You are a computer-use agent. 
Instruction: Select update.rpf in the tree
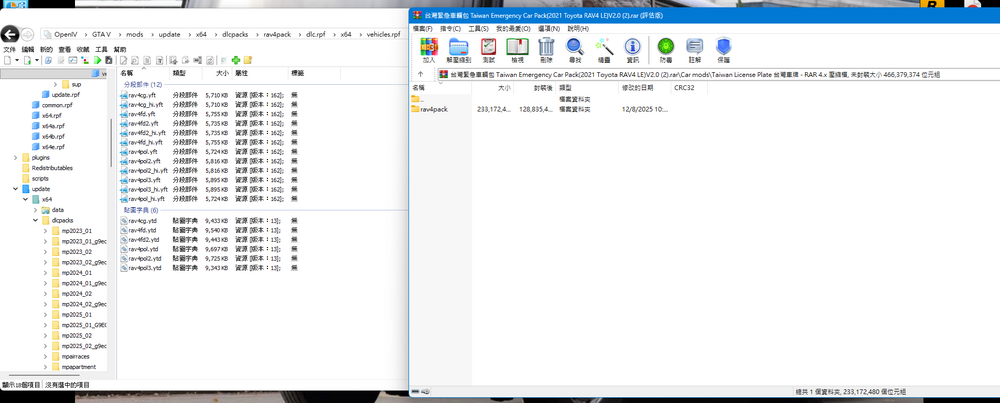(x=61, y=94)
